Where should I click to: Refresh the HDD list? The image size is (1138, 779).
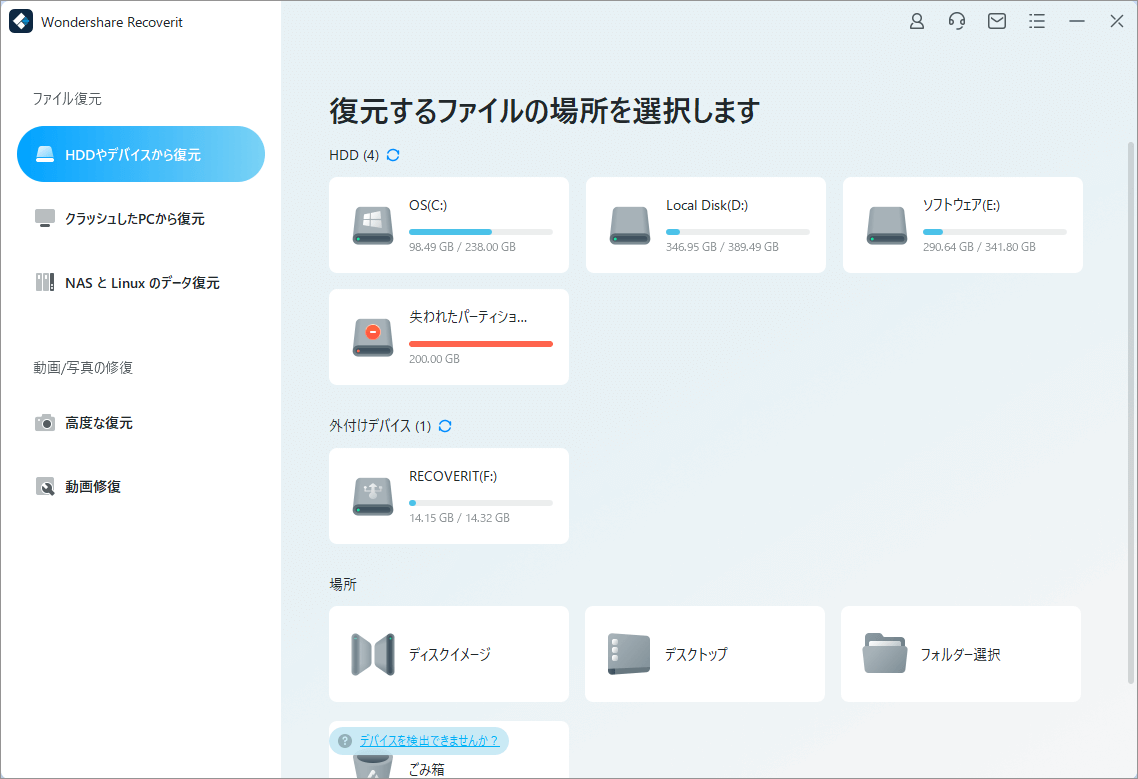coord(391,155)
